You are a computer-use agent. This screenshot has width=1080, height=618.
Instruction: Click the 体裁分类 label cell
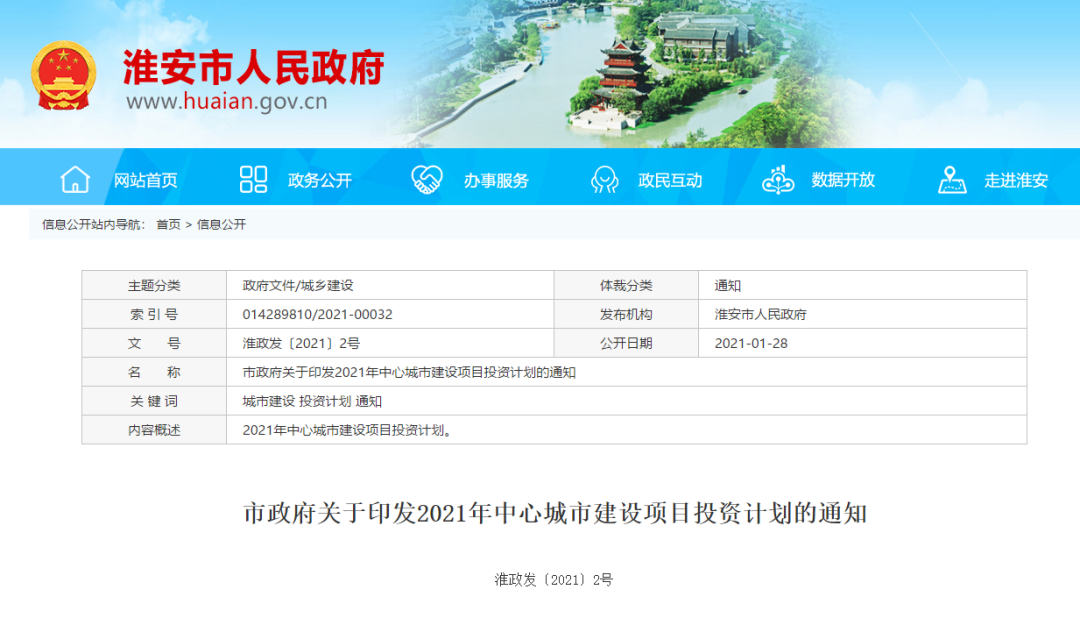(626, 285)
